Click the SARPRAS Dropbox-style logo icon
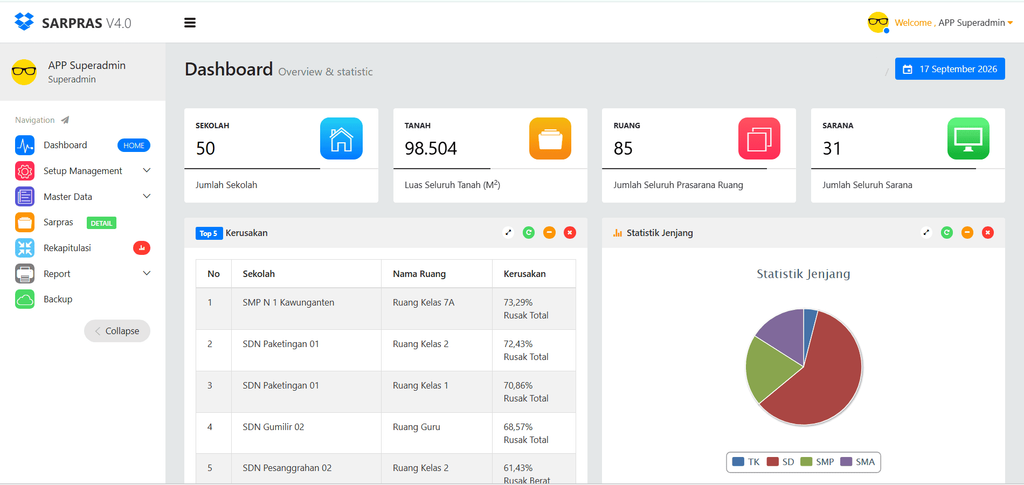1024x485 pixels. 24,22
